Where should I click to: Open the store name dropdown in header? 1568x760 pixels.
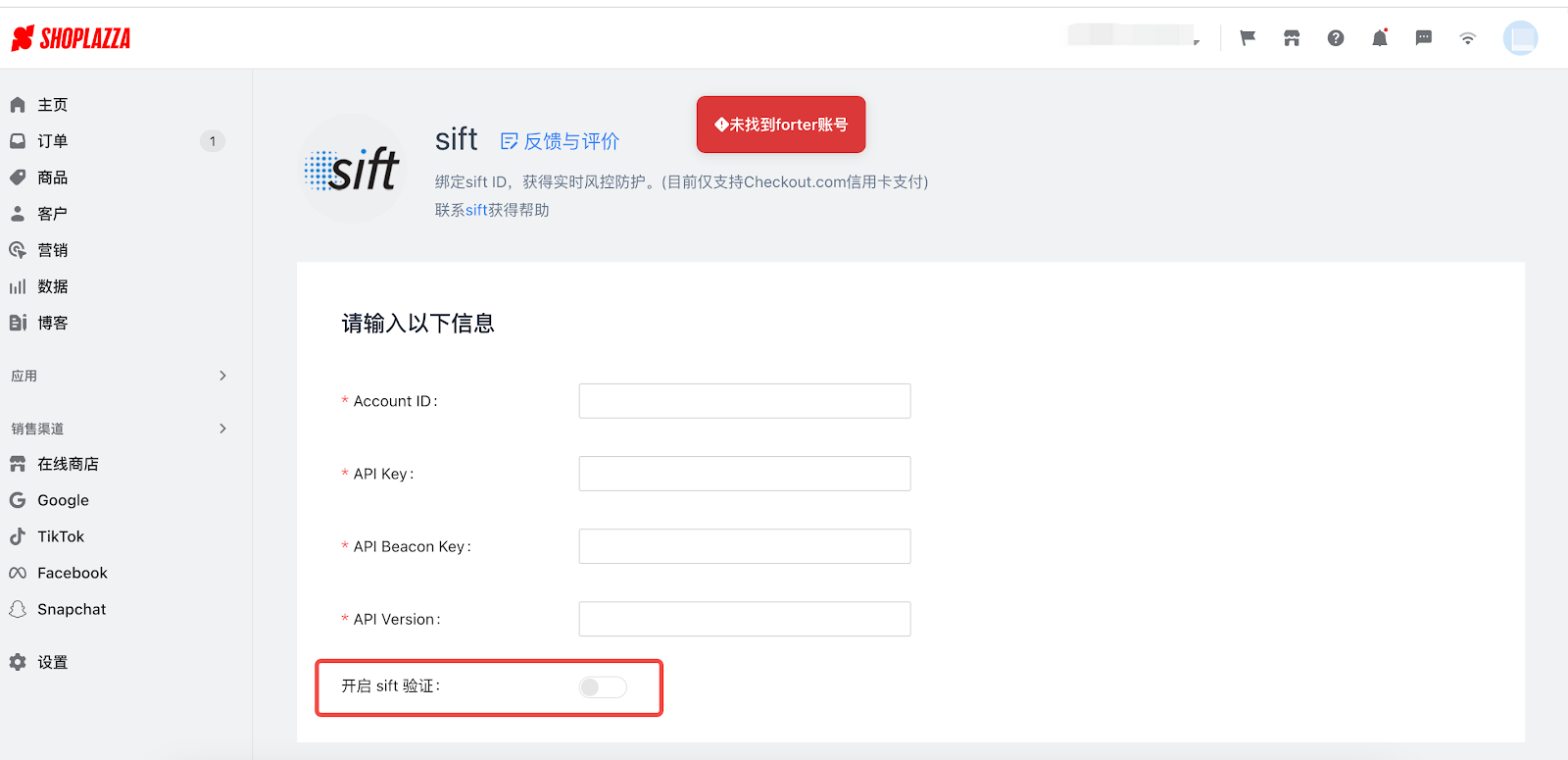point(1135,36)
